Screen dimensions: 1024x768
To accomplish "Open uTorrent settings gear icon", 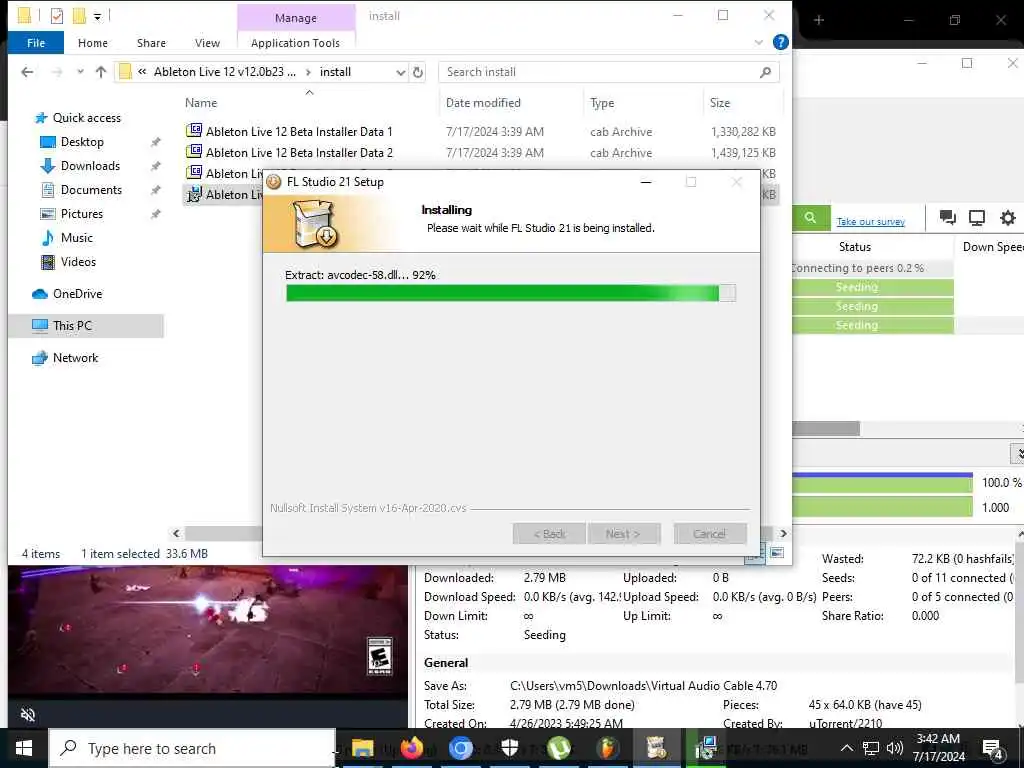I will coord(1008,217).
